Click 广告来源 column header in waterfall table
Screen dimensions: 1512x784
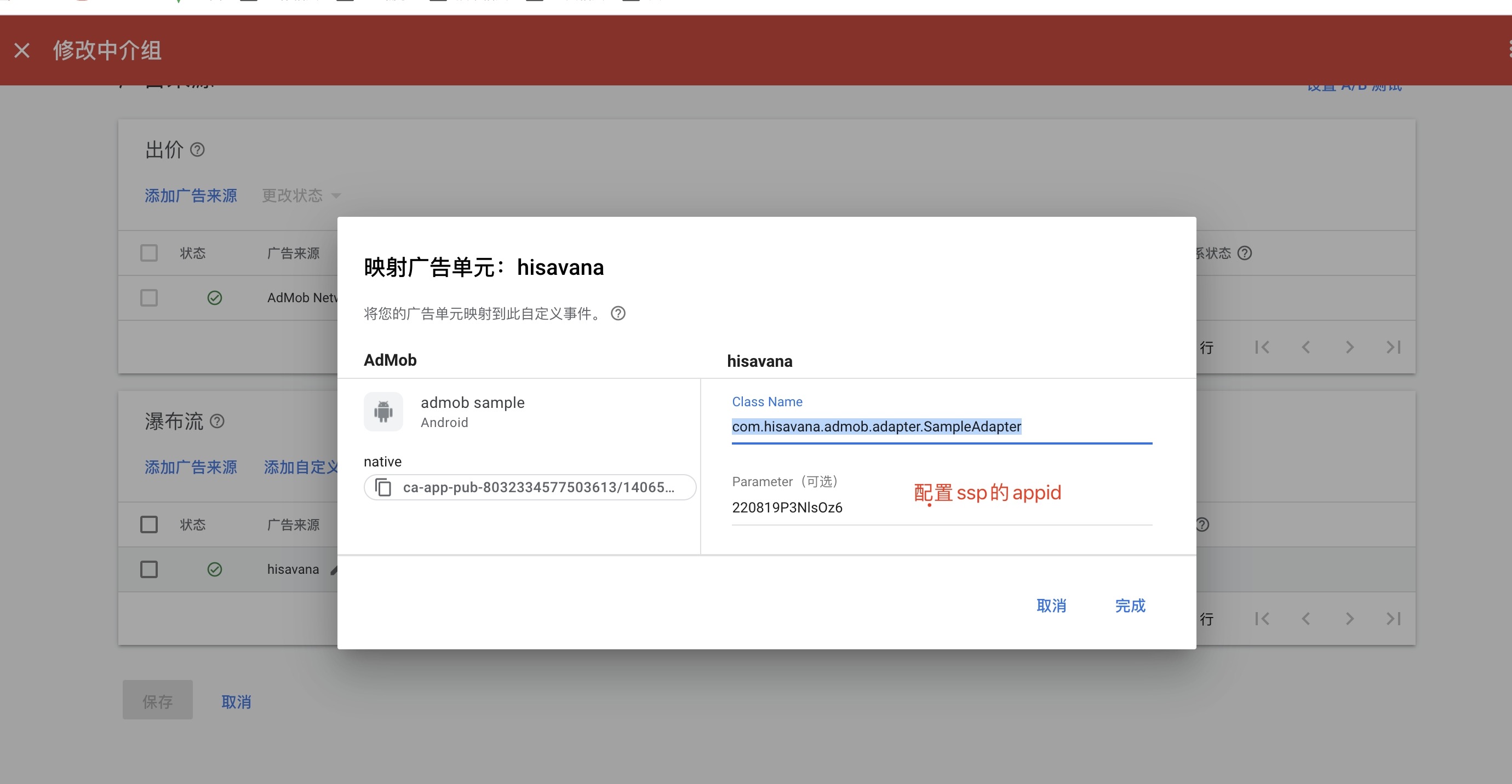pos(293,524)
